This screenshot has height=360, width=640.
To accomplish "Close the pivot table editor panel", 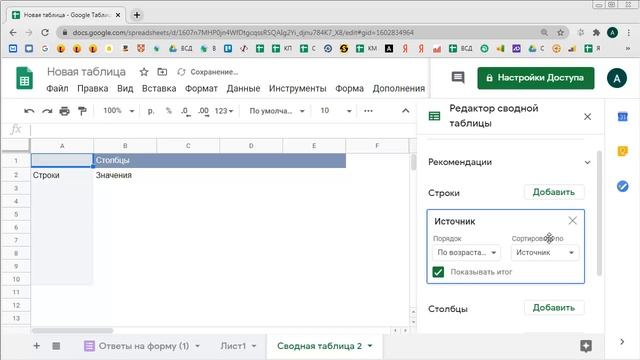I will pos(587,117).
